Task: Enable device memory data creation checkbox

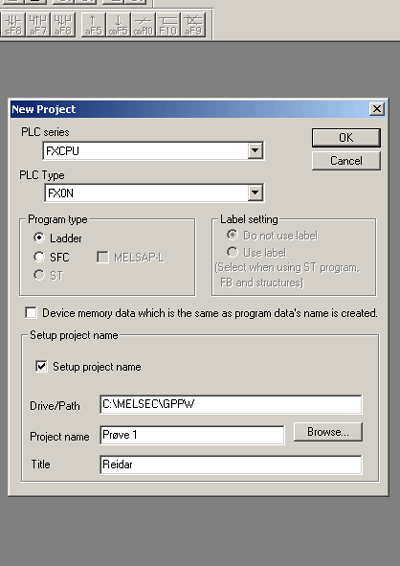Action: [x=31, y=313]
